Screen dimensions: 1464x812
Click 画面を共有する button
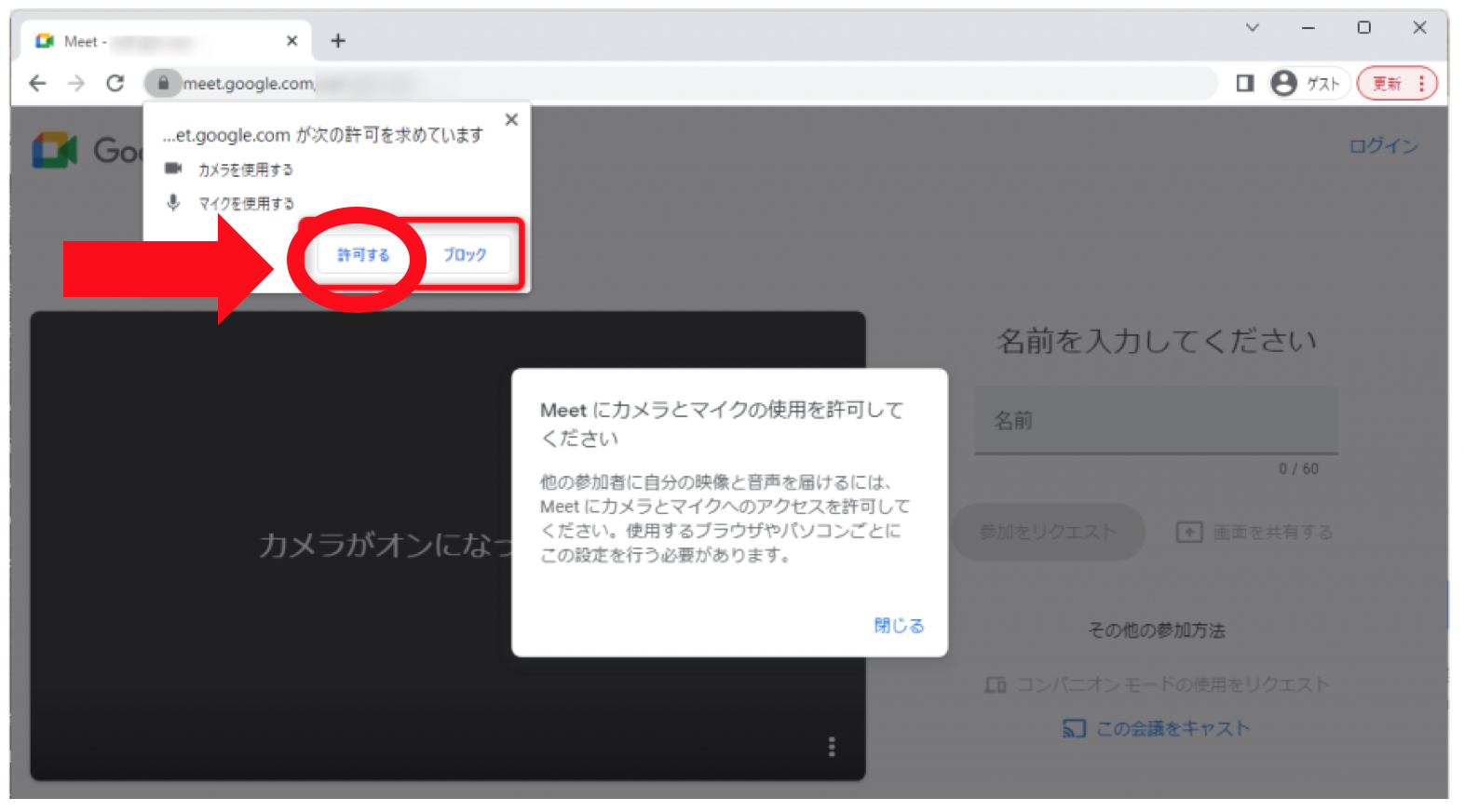(1254, 533)
